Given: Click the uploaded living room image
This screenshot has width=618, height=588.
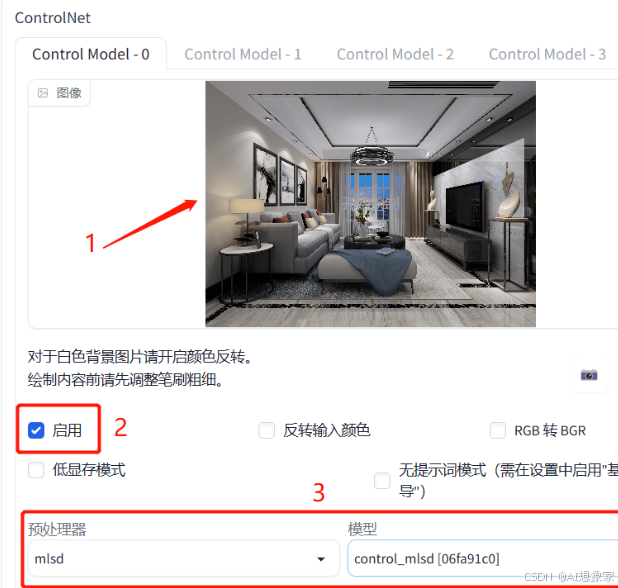Looking at the screenshot, I should [x=370, y=204].
